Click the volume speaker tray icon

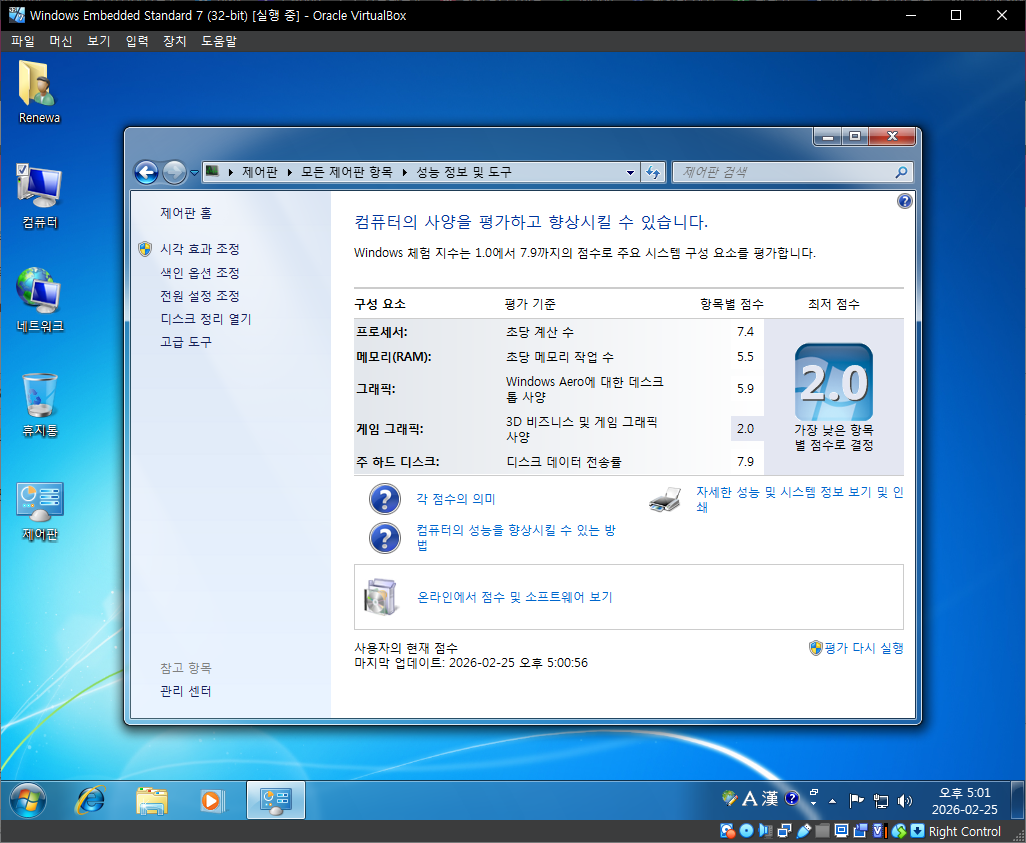coord(905,800)
